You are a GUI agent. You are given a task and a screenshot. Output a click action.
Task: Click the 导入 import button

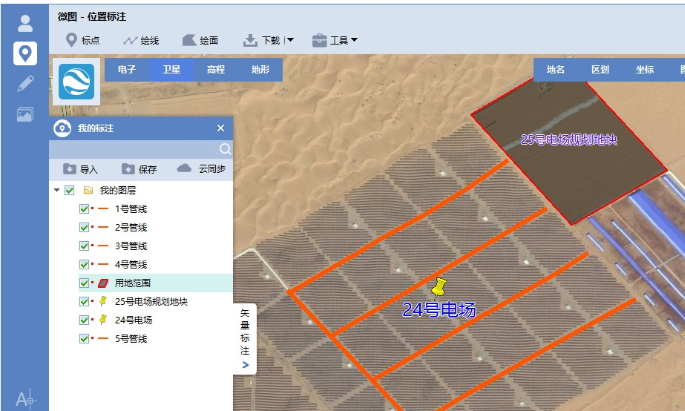click(80, 169)
